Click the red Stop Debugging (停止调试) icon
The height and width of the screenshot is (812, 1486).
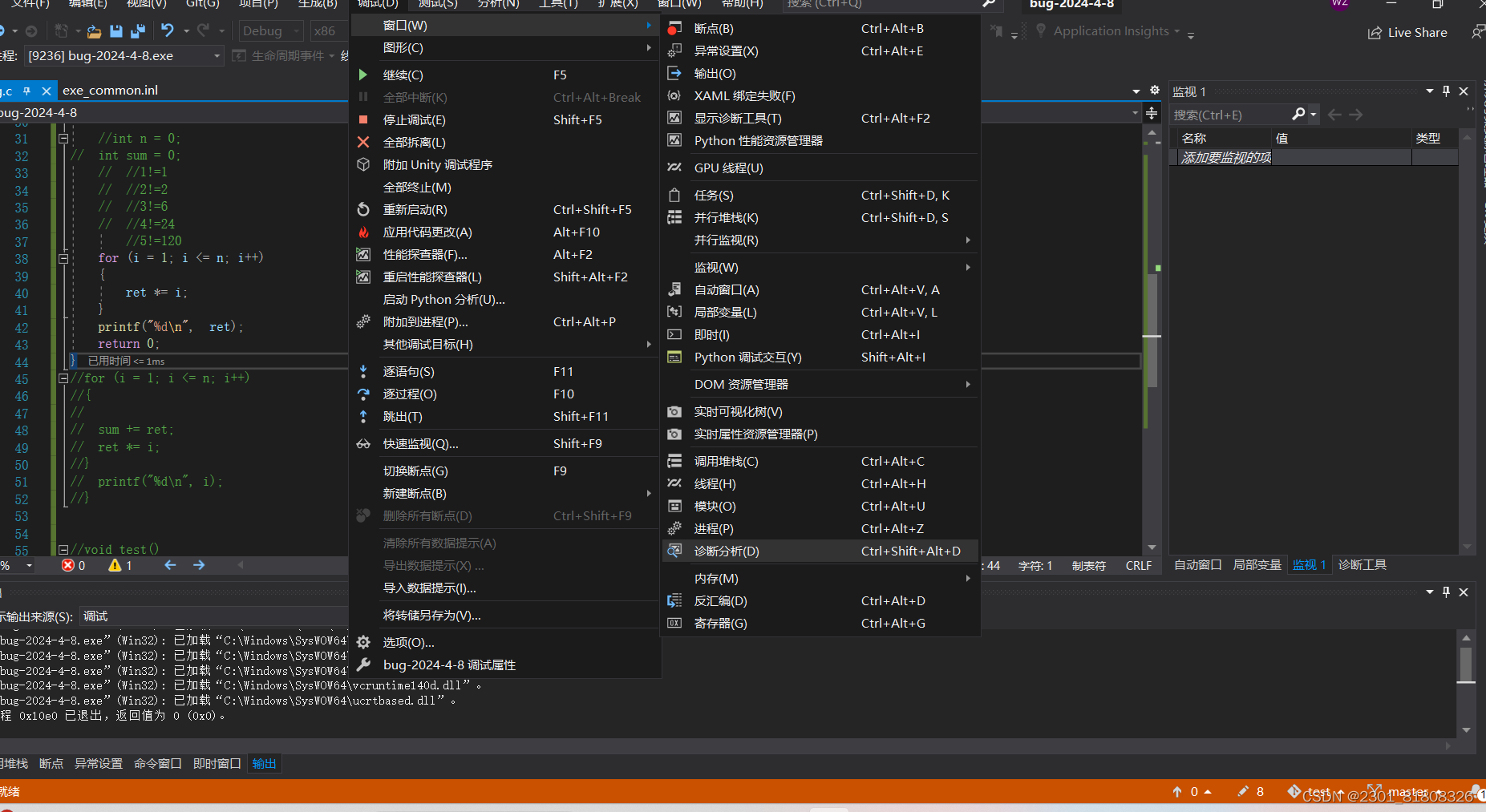(x=362, y=119)
